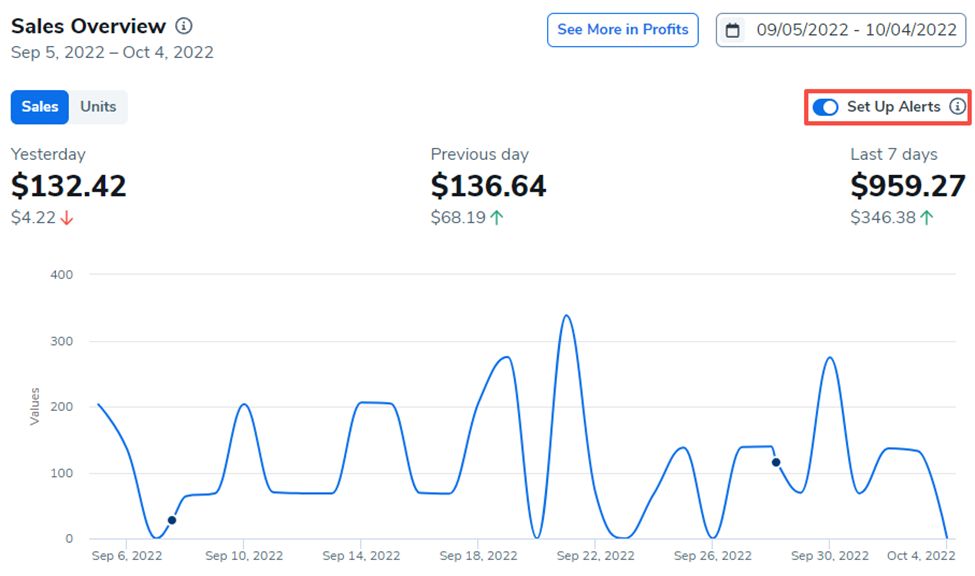Screen dimensions: 975x576
Task: Click the info icon next to Set Up Alerts
Action: [x=957, y=107]
